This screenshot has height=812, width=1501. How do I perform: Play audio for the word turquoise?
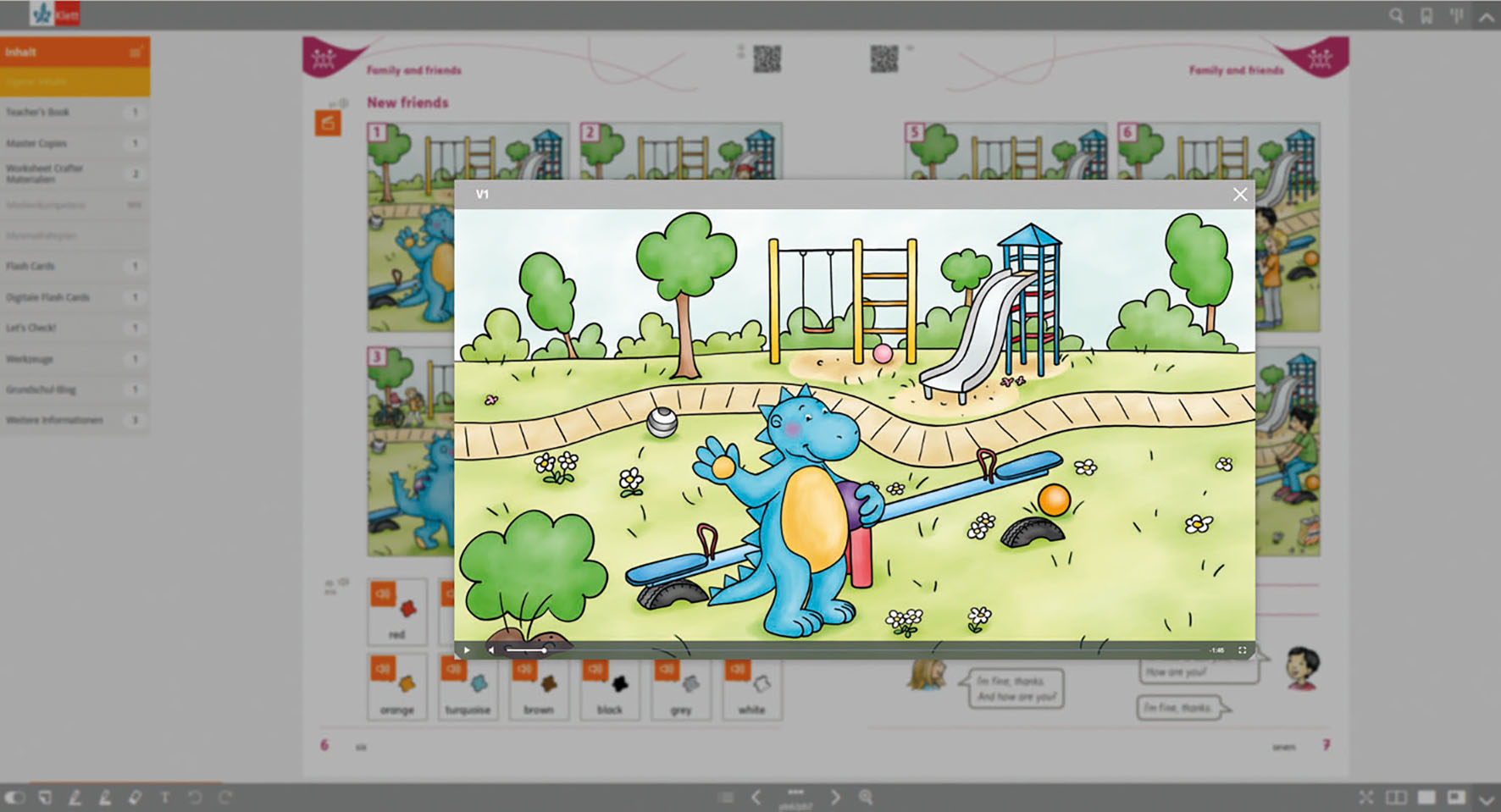[x=454, y=669]
